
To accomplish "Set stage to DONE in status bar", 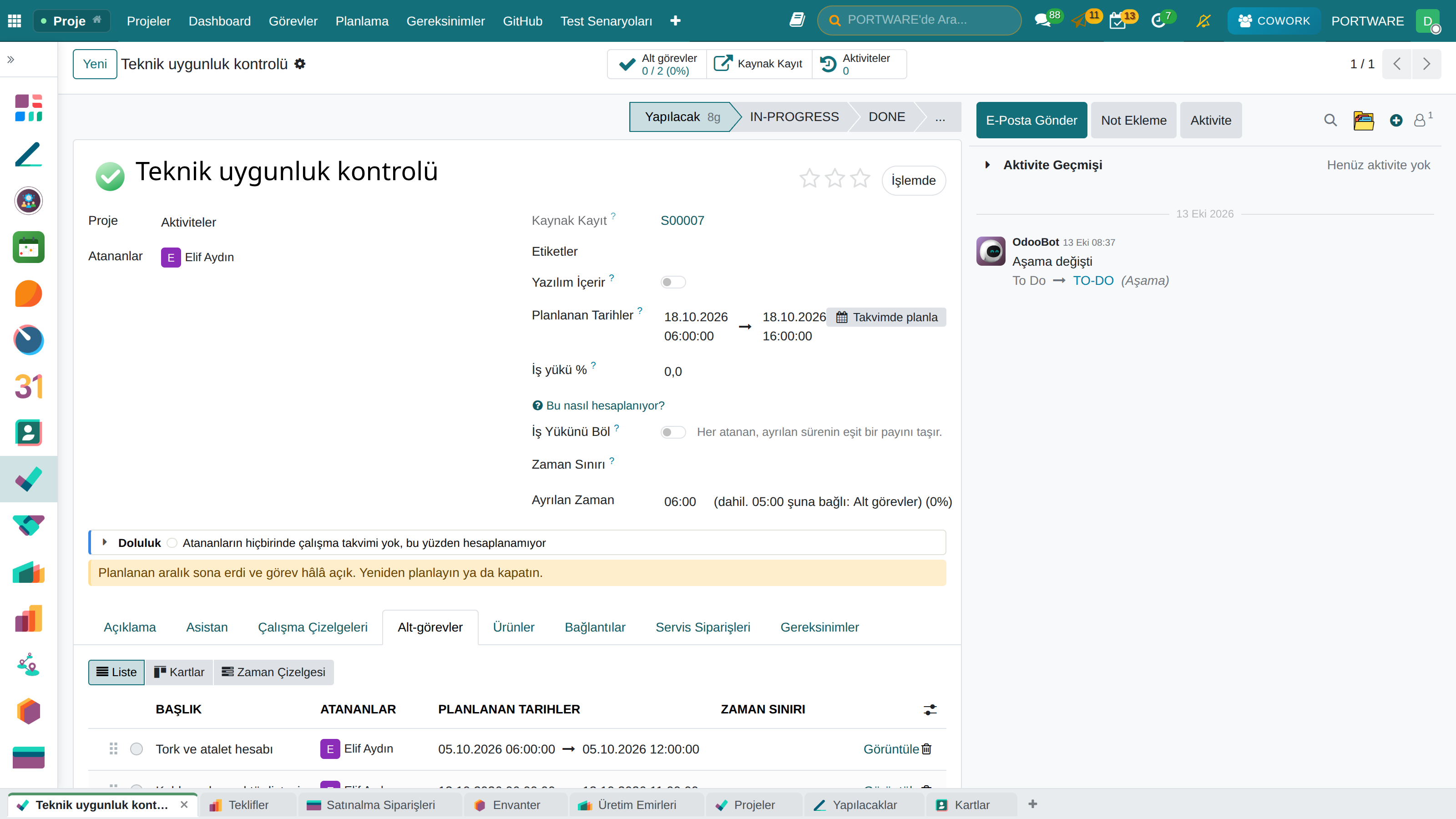I will click(x=886, y=117).
